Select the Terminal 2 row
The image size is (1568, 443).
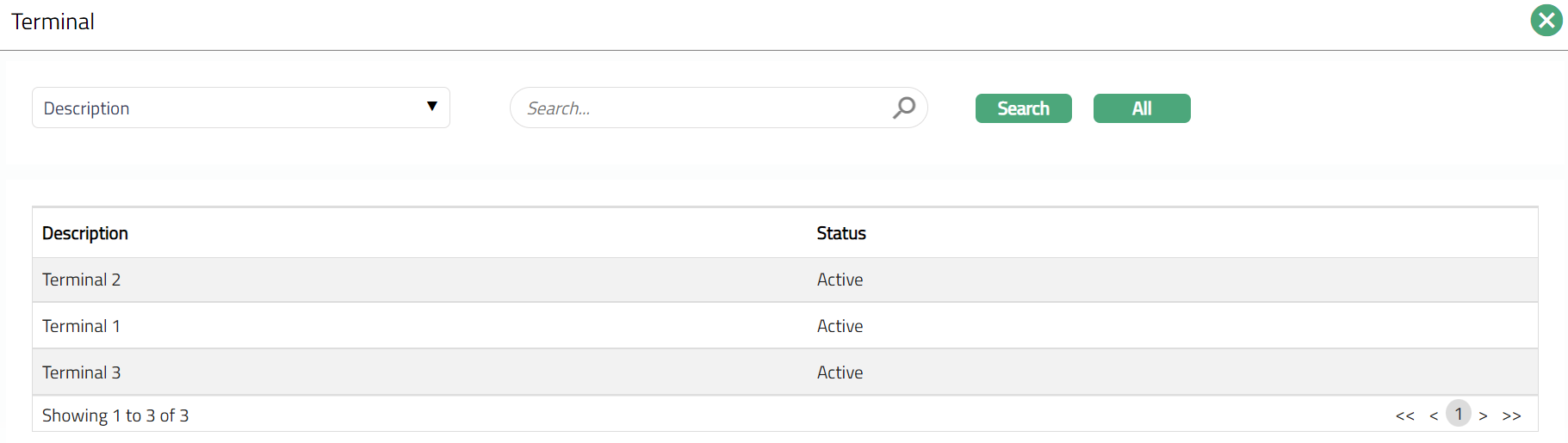pos(82,280)
